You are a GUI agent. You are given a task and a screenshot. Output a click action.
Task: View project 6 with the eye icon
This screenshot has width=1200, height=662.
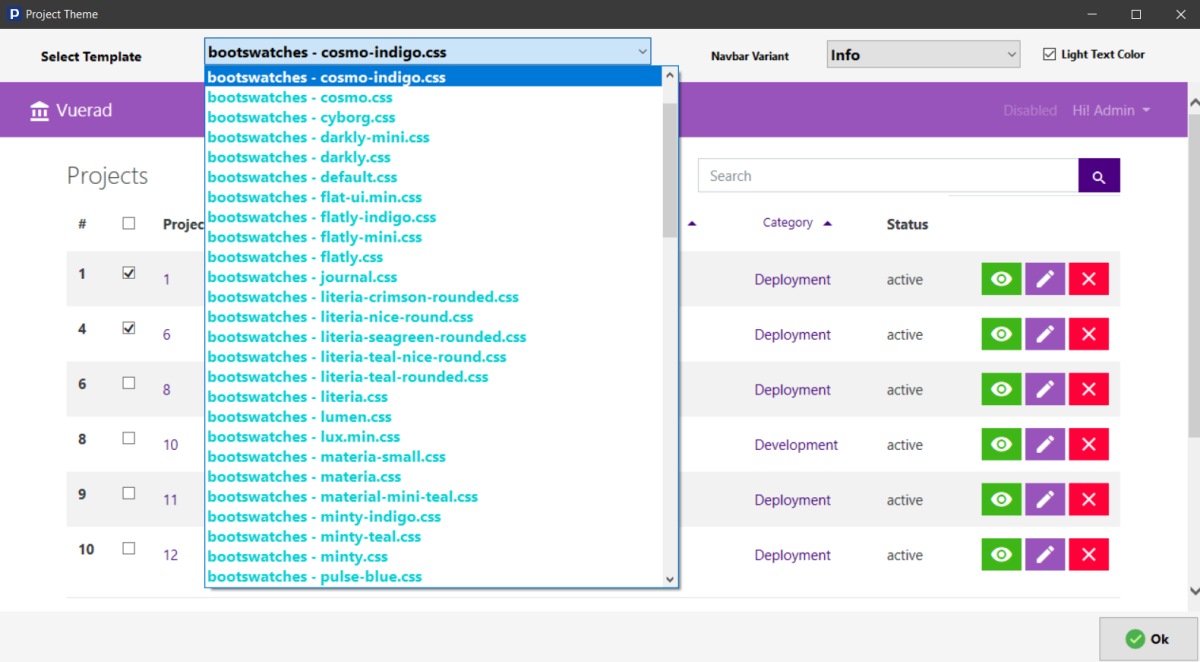pos(1002,334)
